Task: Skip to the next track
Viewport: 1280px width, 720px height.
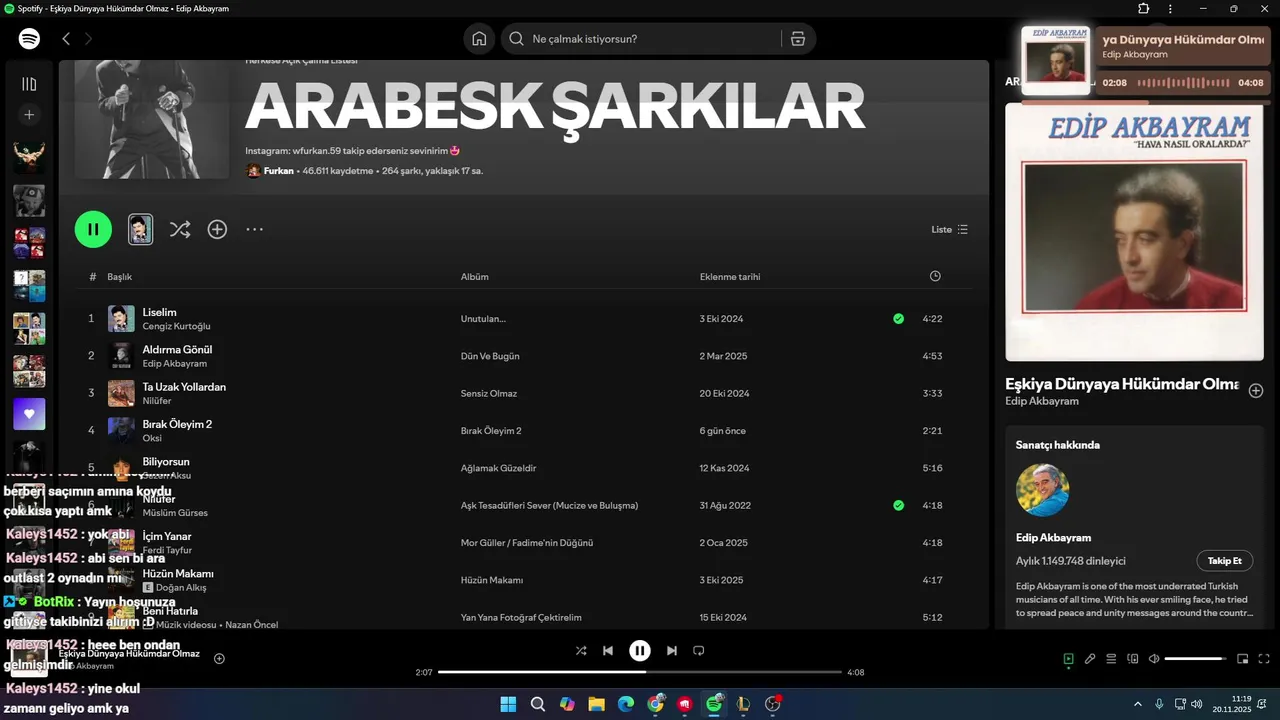Action: tap(672, 651)
